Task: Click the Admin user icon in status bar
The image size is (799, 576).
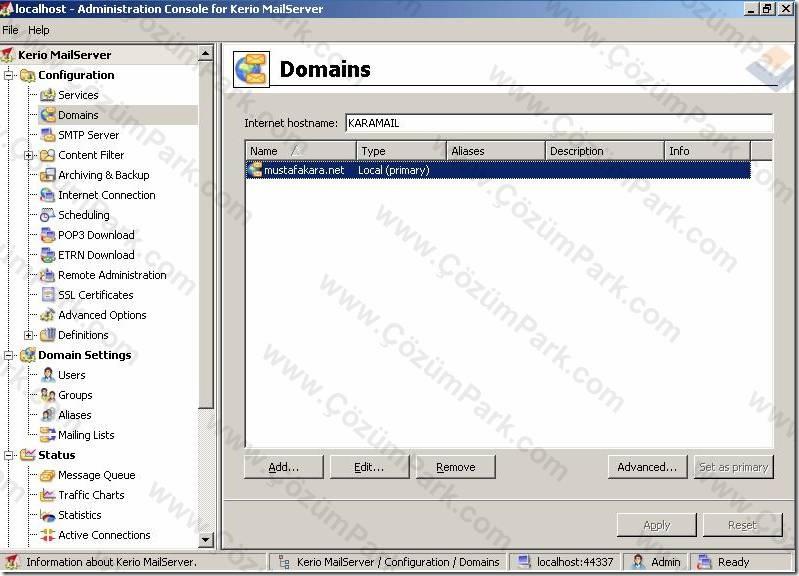Action: coord(637,562)
